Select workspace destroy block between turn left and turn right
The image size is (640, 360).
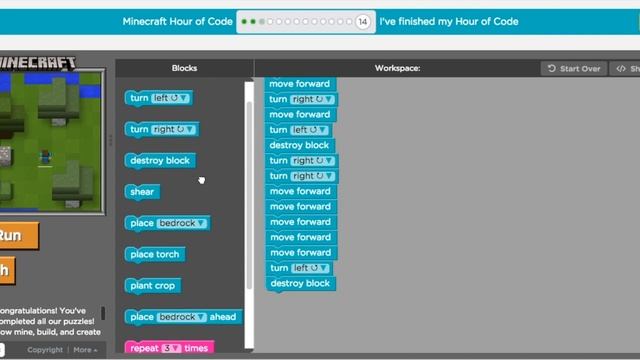click(300, 145)
